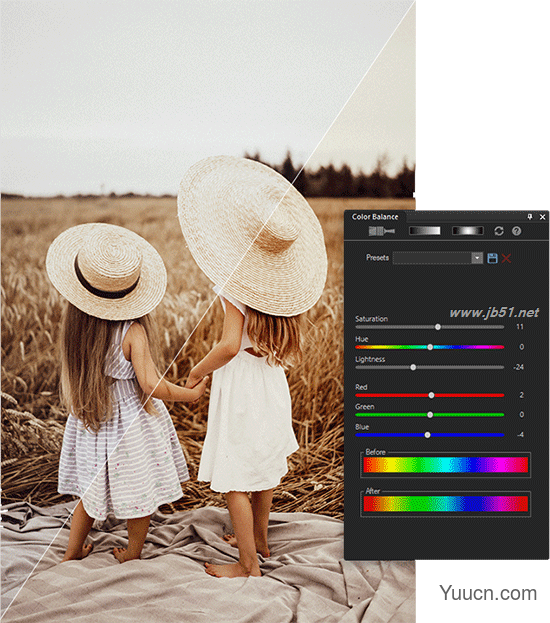Click the Lightness label
The image size is (550, 623).
[370, 359]
